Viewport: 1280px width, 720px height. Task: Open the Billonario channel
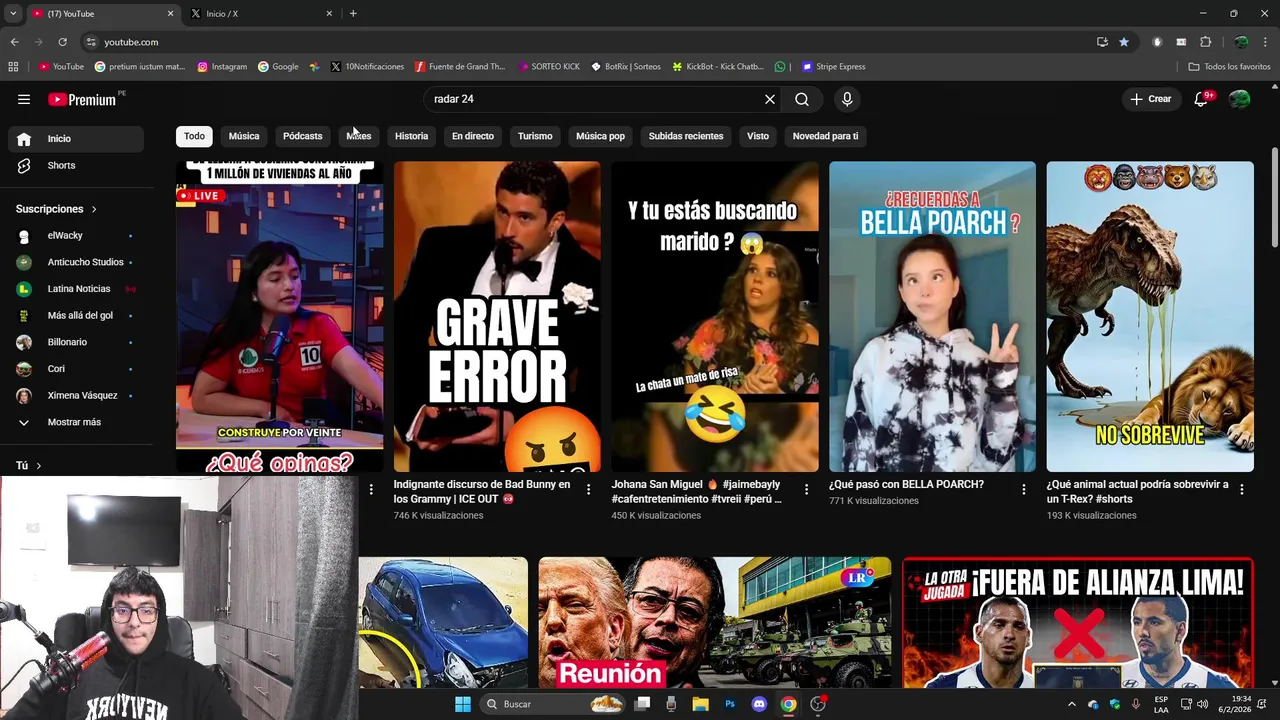(x=76, y=342)
